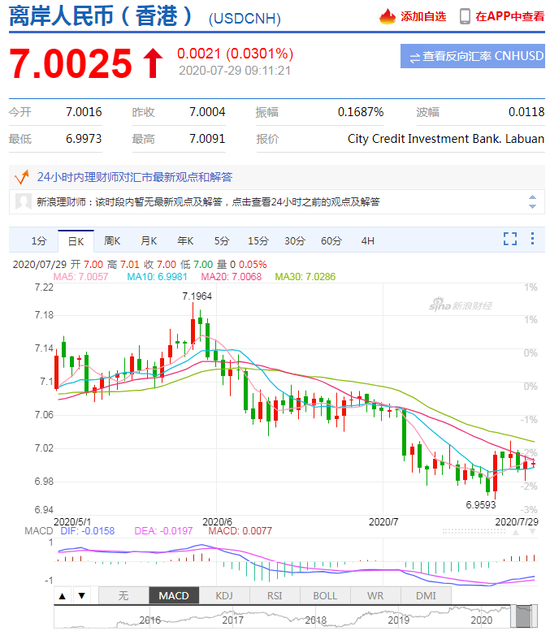The width and height of the screenshot is (550, 631).
Task: Click the MA20: 7.0068 legend label
Action: [231, 276]
